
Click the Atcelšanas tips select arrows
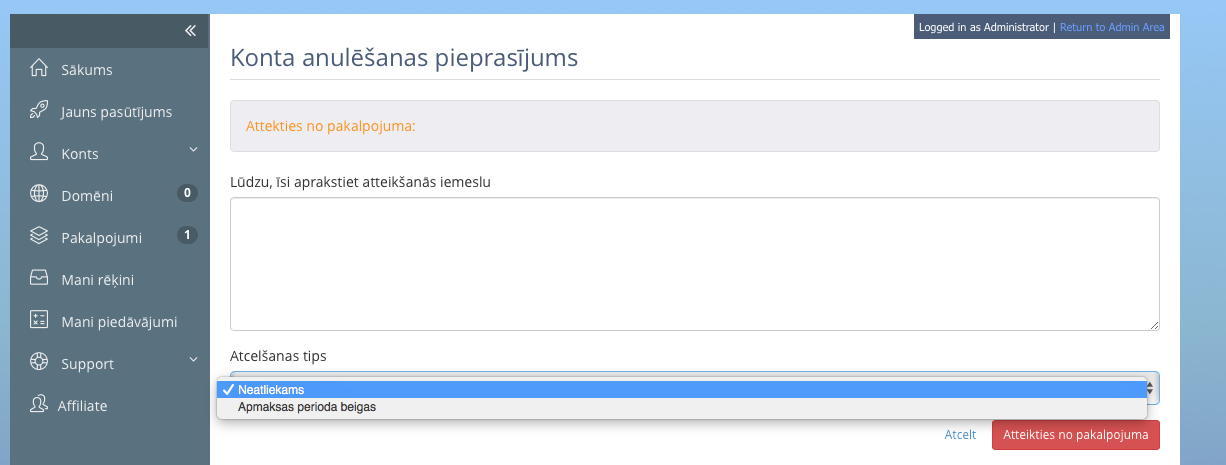click(1151, 387)
